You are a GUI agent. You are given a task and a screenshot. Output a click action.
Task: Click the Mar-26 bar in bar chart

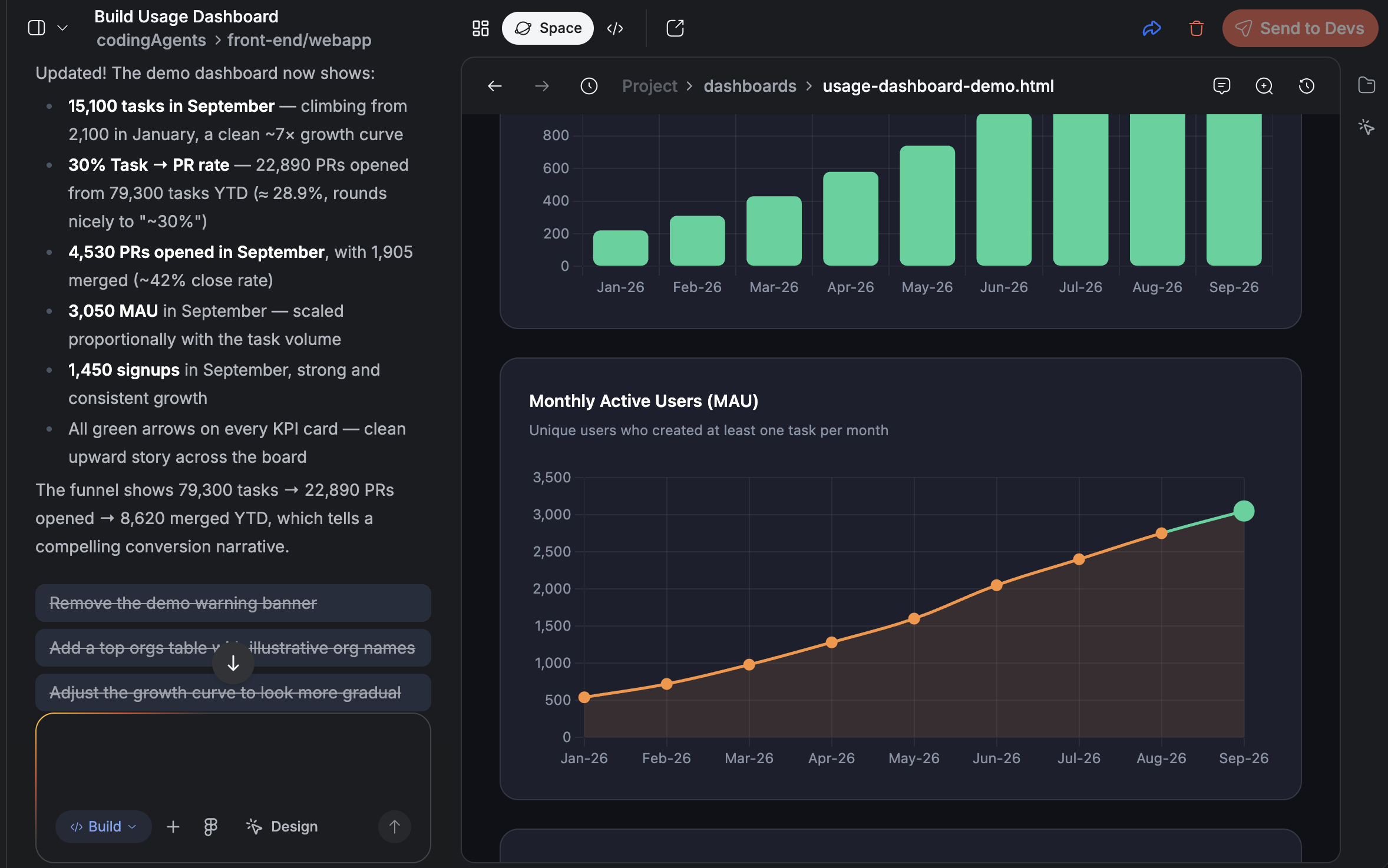774,231
